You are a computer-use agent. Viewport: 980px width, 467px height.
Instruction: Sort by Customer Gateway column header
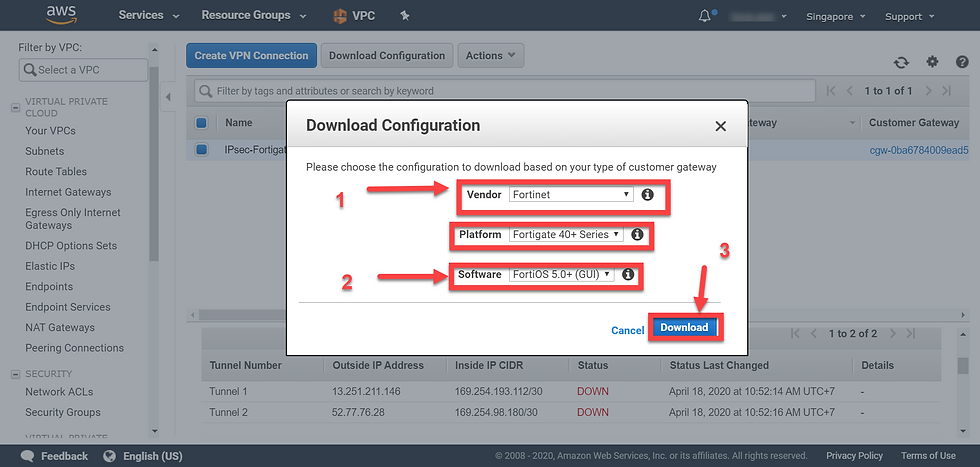click(914, 123)
